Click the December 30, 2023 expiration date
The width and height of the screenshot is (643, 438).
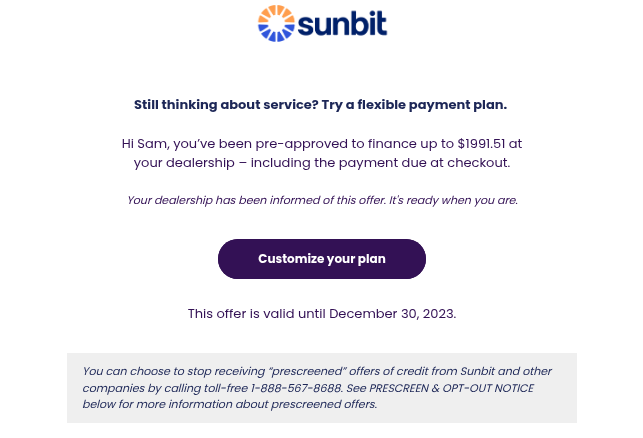coord(392,313)
